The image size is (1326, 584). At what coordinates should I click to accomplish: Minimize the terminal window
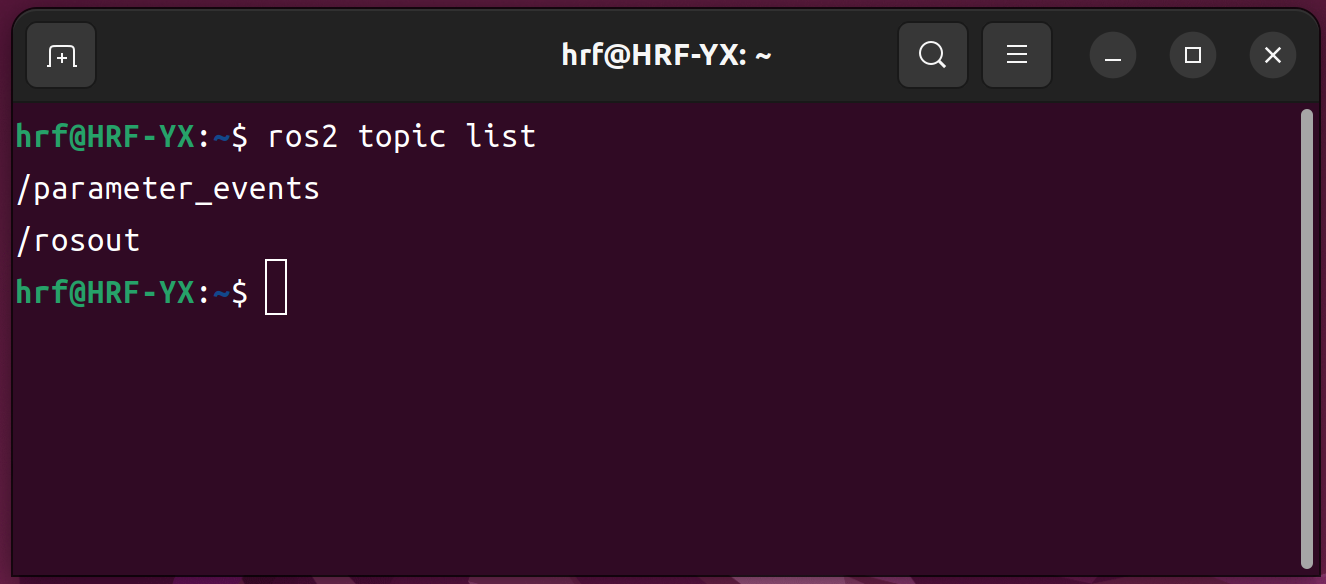[1113, 56]
